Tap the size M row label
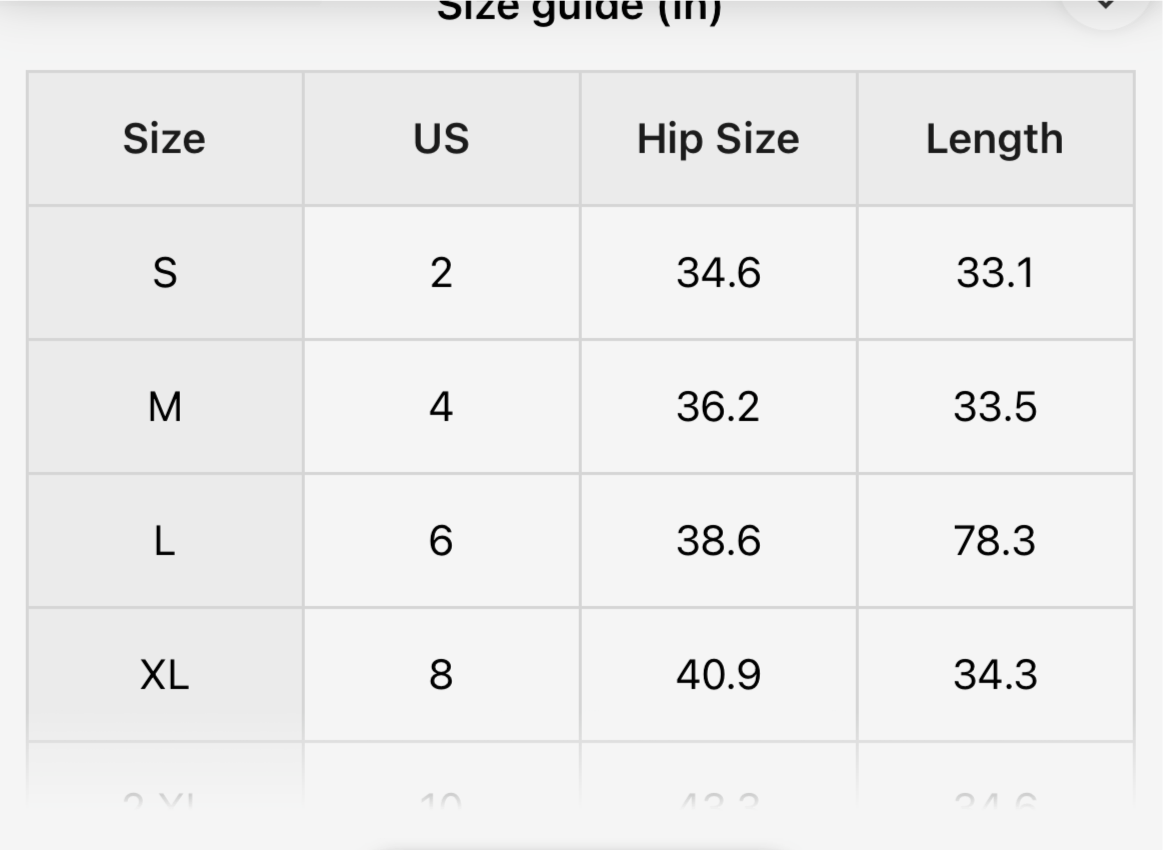The image size is (1163, 850). [x=164, y=407]
